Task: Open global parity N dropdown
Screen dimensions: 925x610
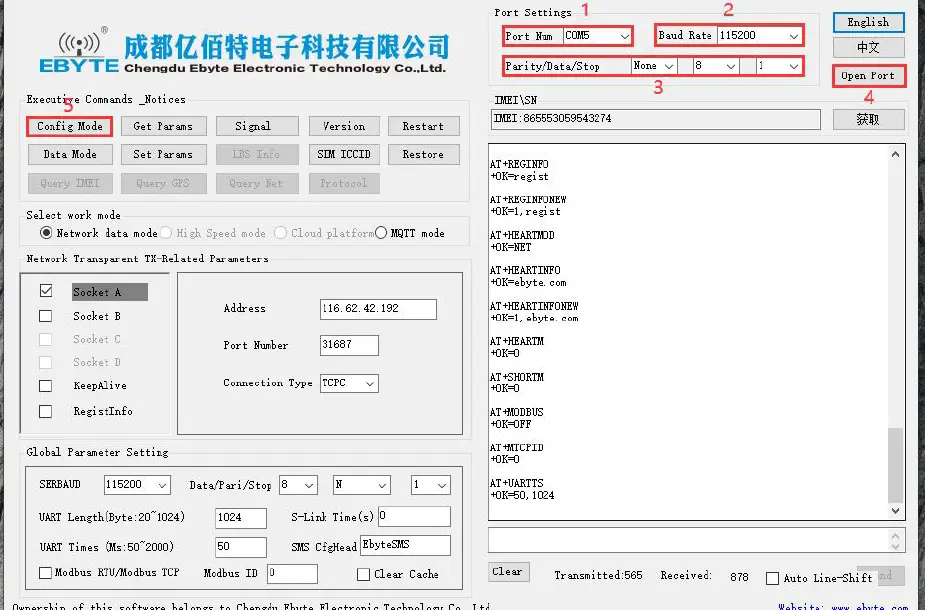Action: [x=361, y=485]
